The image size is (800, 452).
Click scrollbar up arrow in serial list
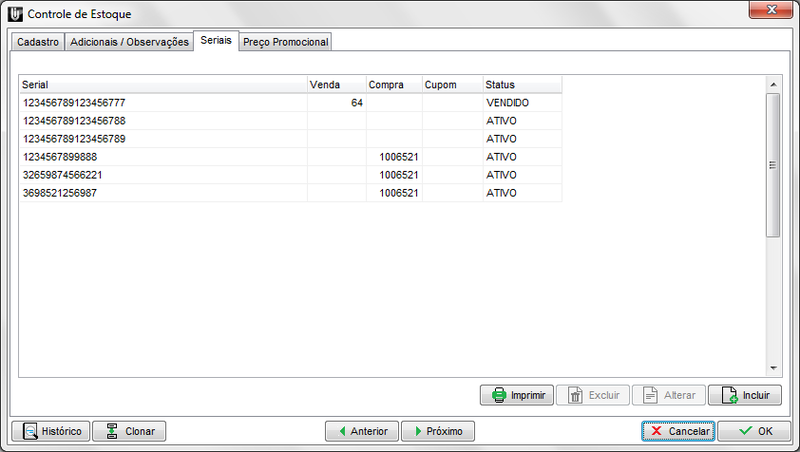click(x=772, y=84)
